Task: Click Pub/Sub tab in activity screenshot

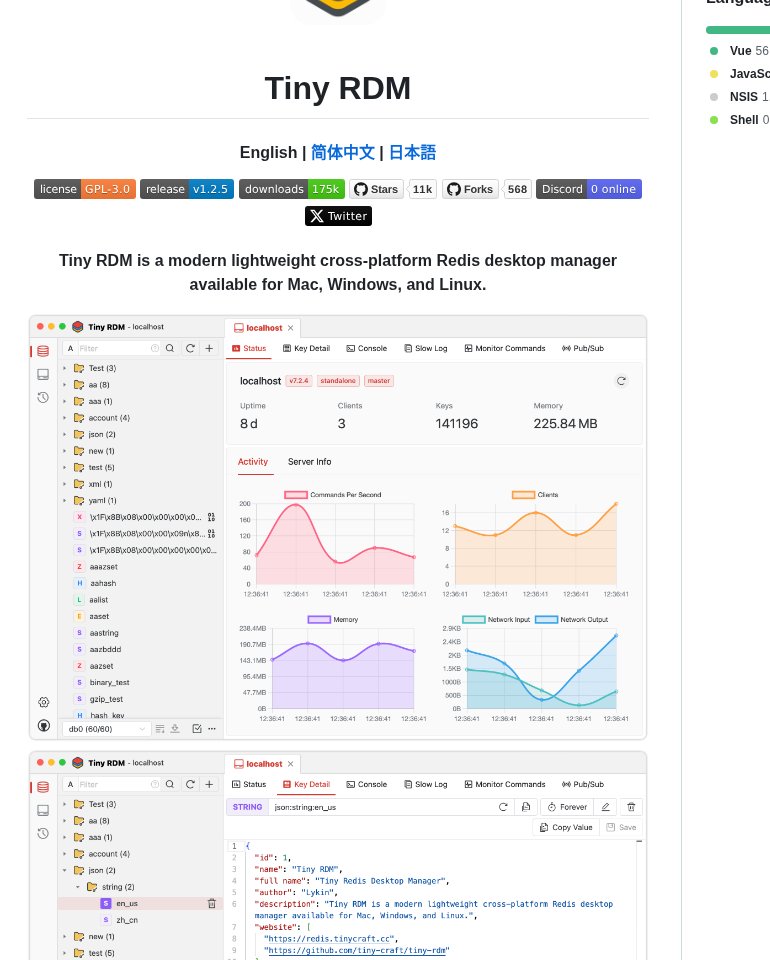Action: (583, 348)
